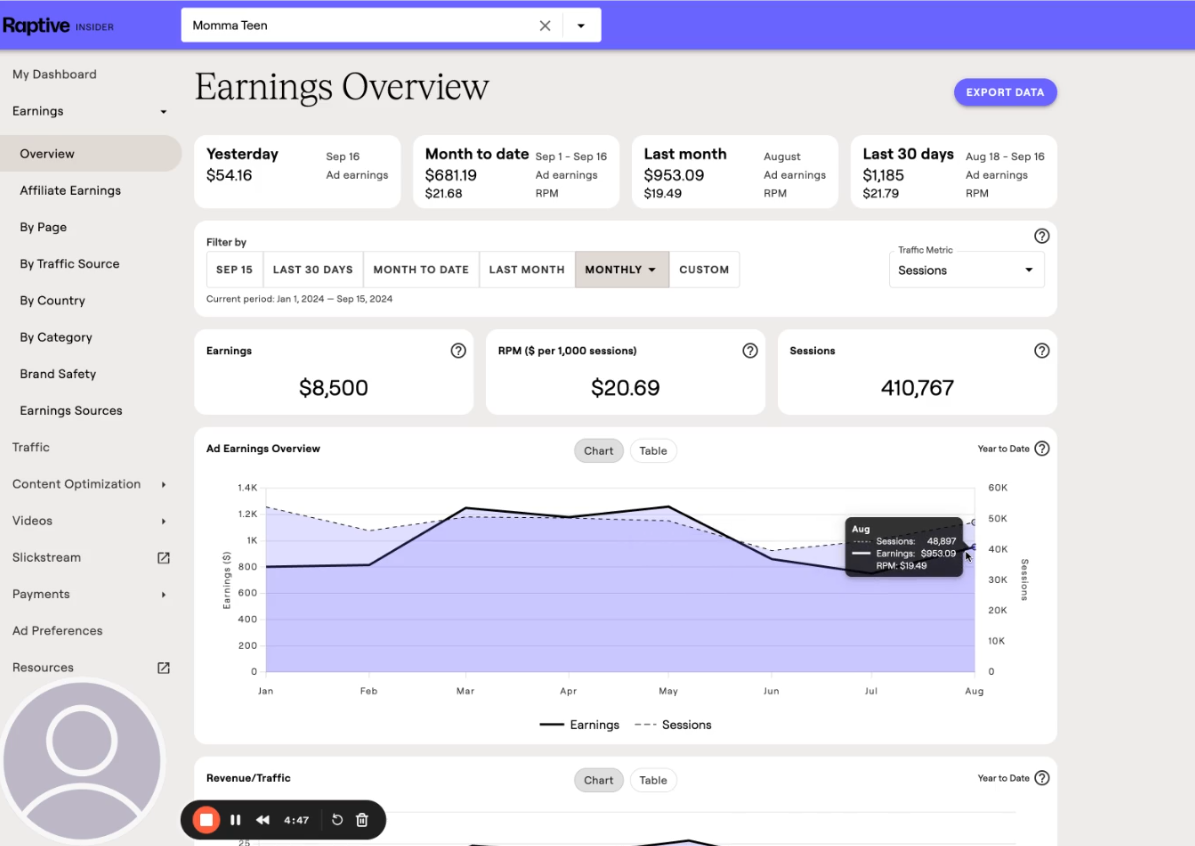The width and height of the screenshot is (1195, 846).
Task: Switch Revenue/Traffic to Table view
Action: point(653,780)
